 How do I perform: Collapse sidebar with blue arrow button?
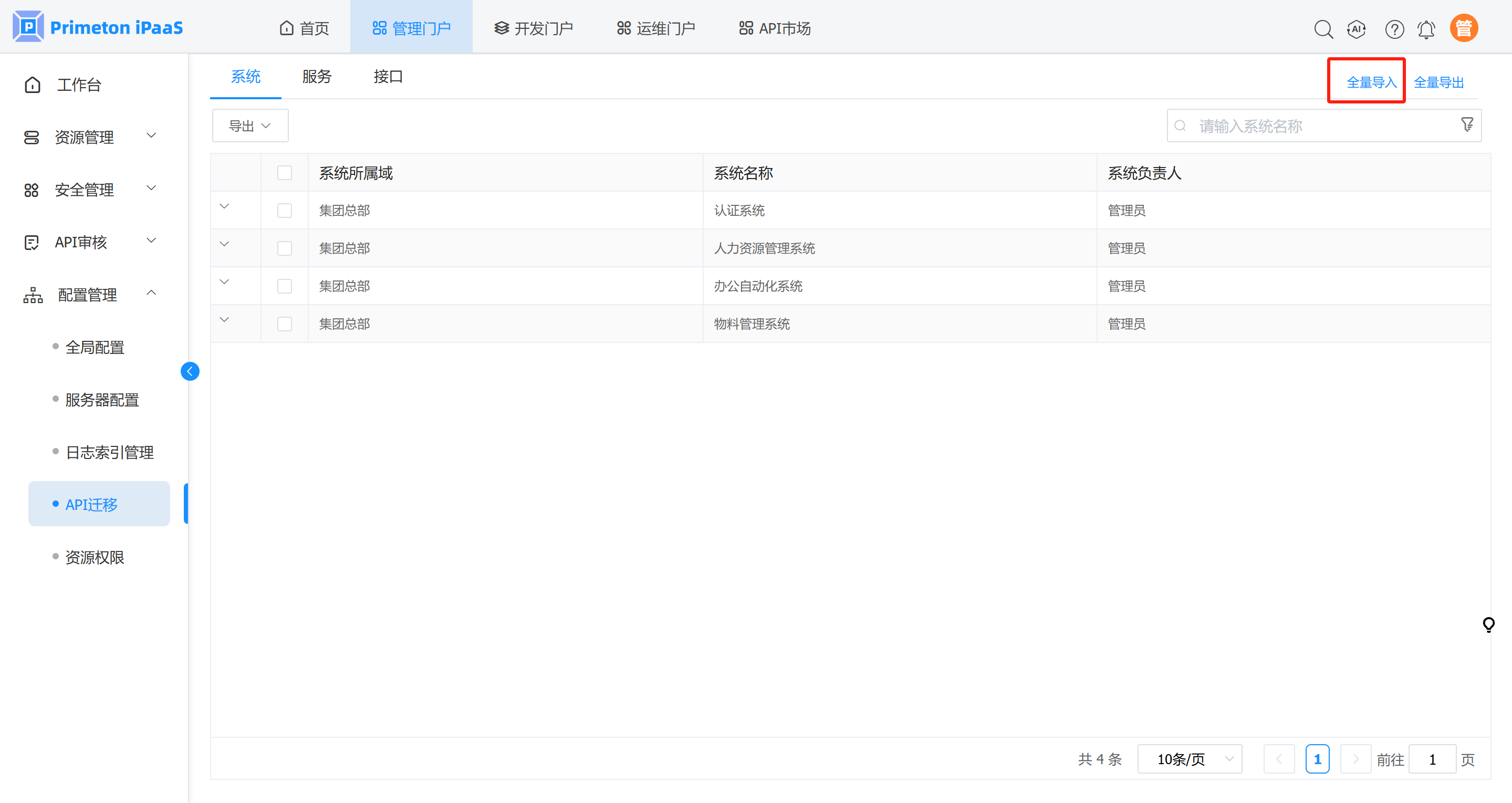click(x=190, y=371)
